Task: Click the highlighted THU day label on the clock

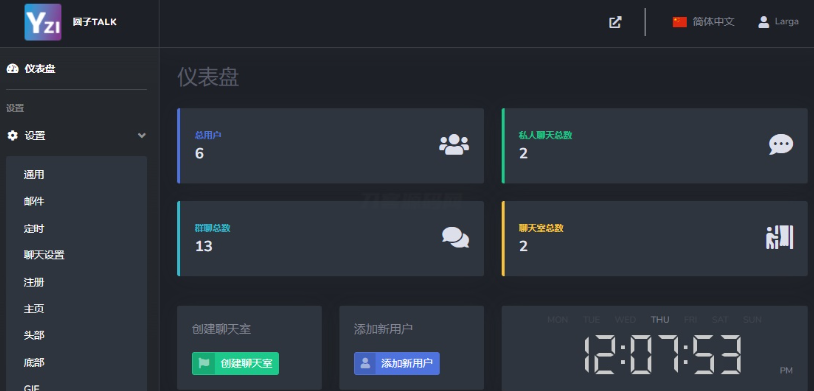Action: click(x=660, y=319)
